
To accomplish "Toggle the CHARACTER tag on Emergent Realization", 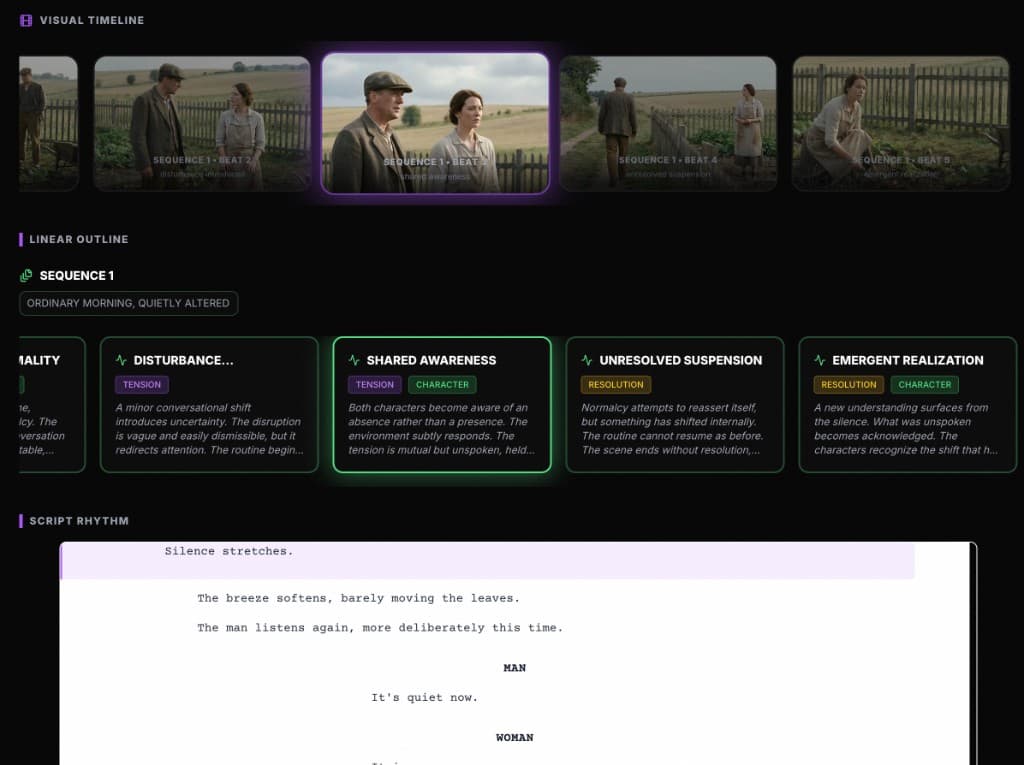I will (x=924, y=384).
